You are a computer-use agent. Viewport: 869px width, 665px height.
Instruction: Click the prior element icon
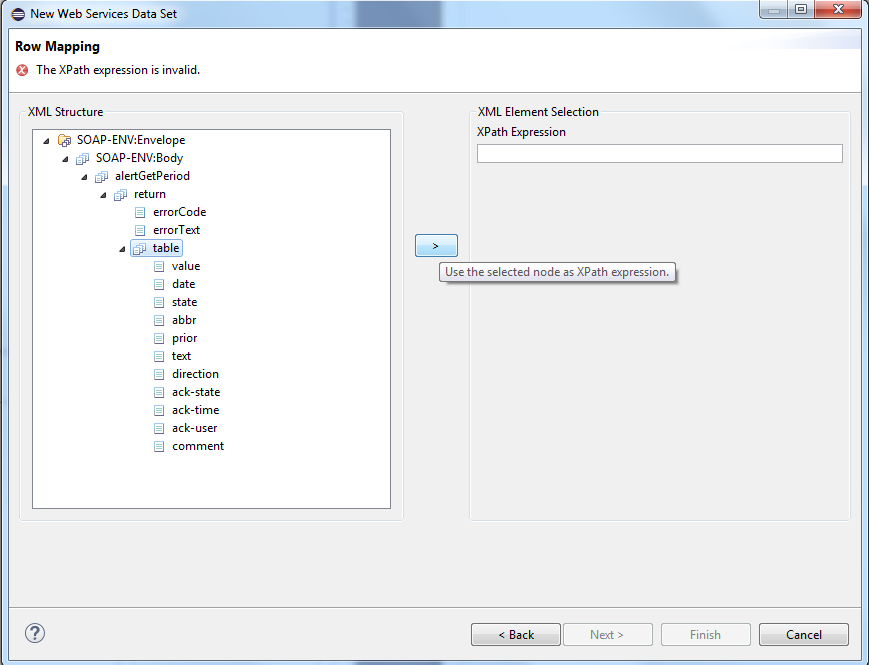click(x=159, y=339)
